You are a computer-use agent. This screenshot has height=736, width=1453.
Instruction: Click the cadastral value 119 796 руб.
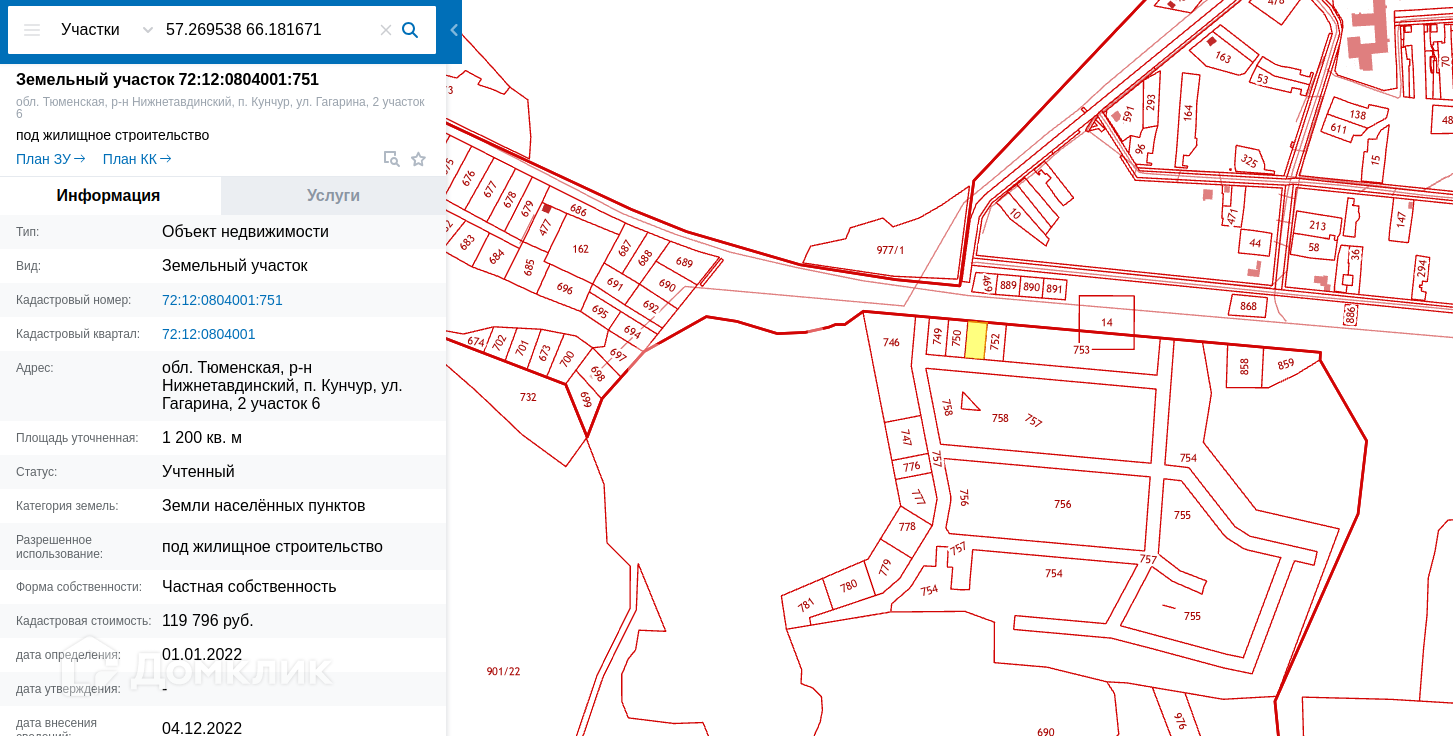coord(208,621)
